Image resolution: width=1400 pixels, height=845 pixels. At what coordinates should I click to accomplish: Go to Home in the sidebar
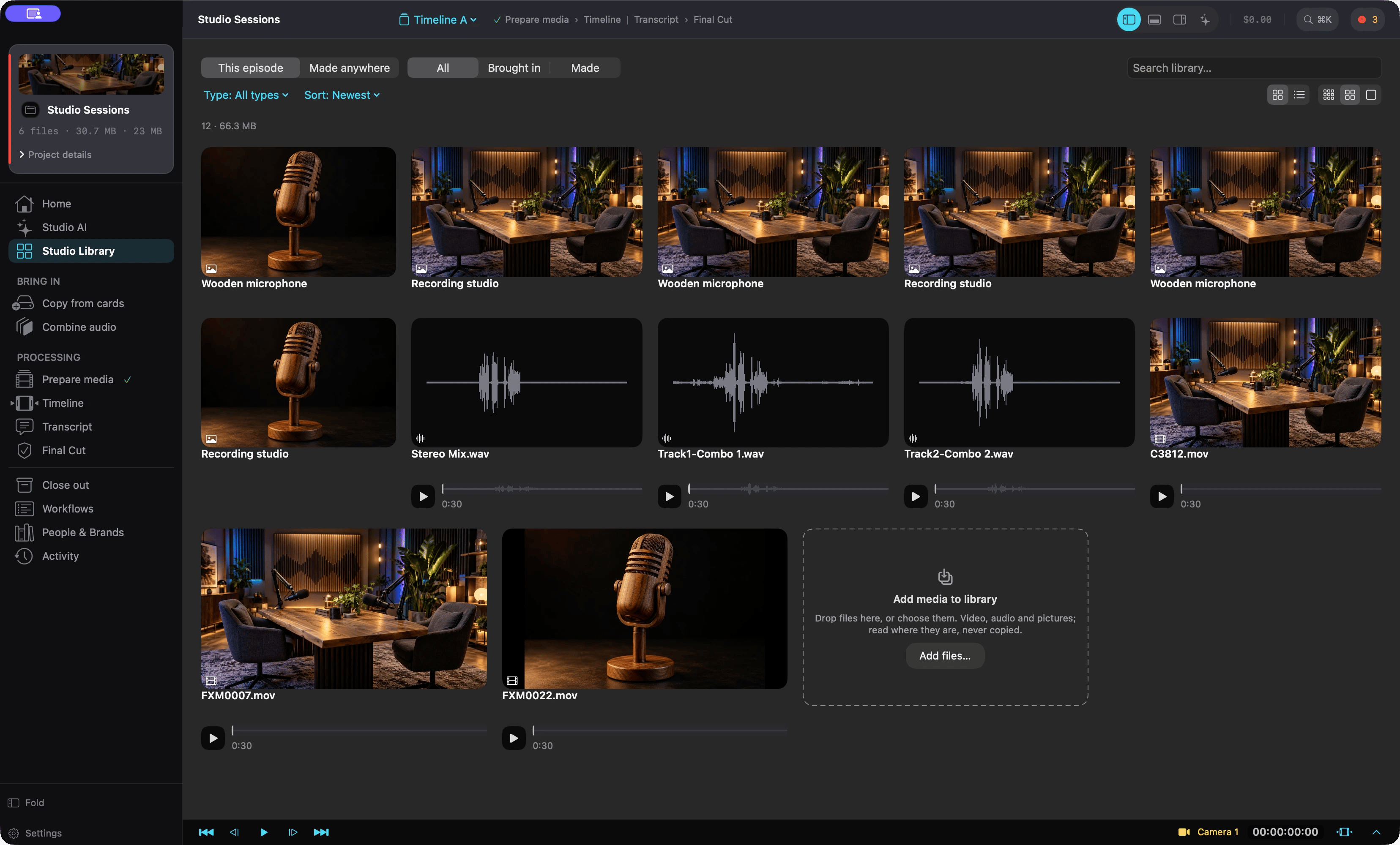click(x=91, y=203)
